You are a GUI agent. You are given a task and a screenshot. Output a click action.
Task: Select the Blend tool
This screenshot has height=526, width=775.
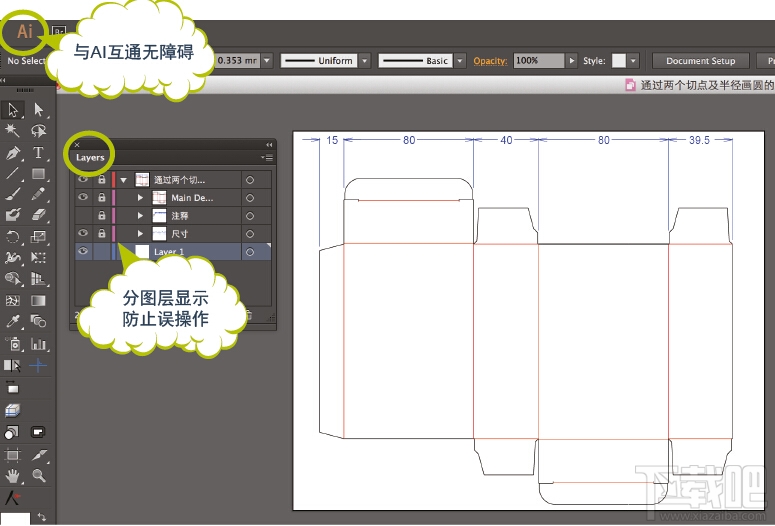(x=38, y=321)
